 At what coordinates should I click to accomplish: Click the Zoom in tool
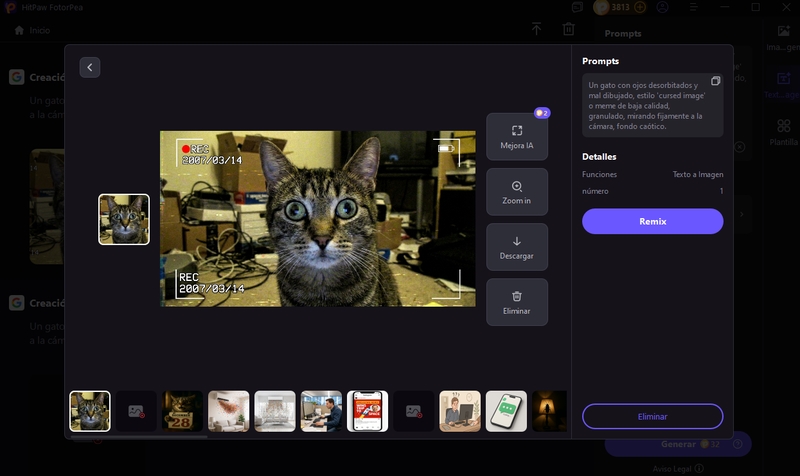click(517, 192)
